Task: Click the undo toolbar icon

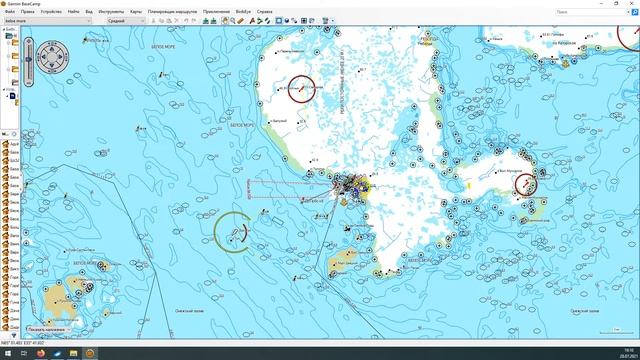Action: (186, 20)
